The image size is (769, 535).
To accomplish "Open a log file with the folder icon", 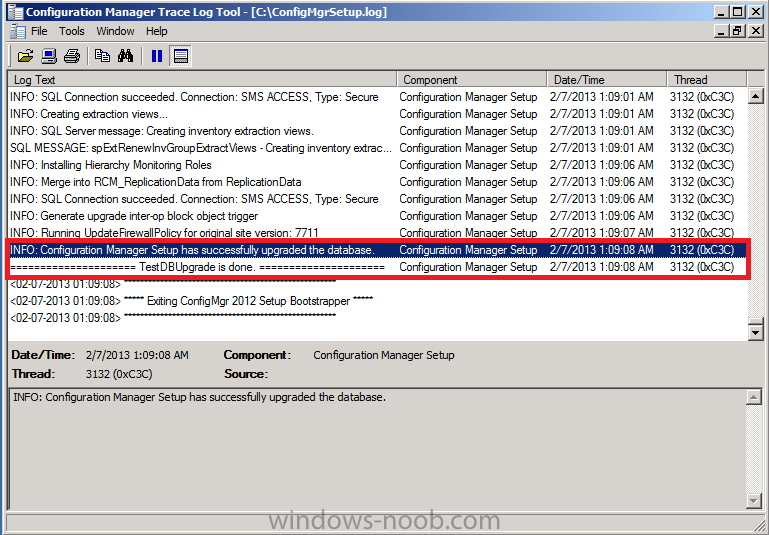I will (x=26, y=56).
